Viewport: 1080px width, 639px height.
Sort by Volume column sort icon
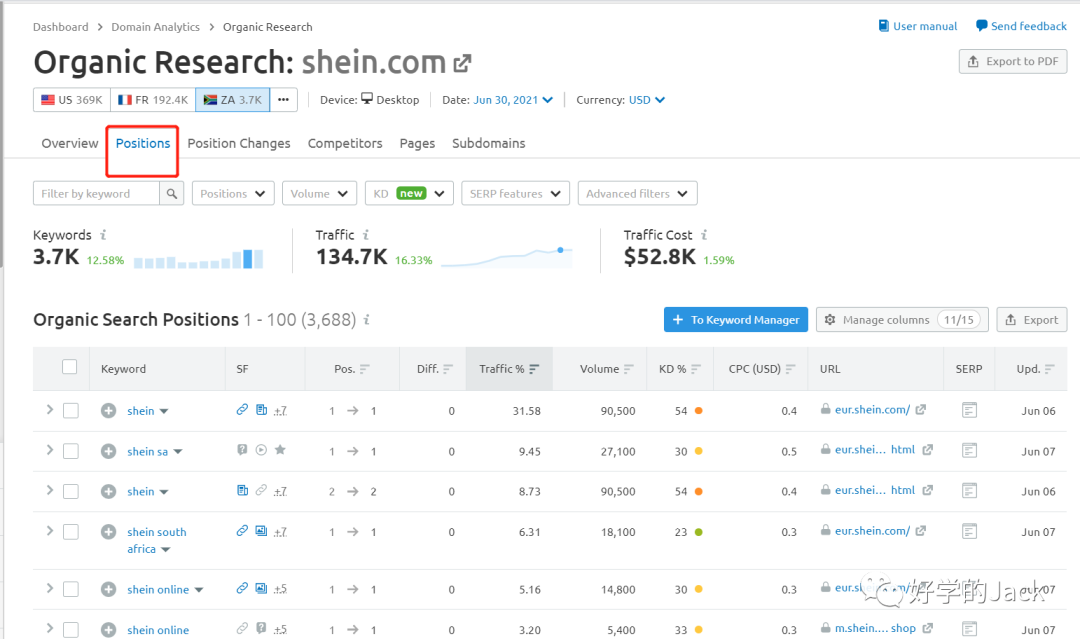click(x=628, y=369)
